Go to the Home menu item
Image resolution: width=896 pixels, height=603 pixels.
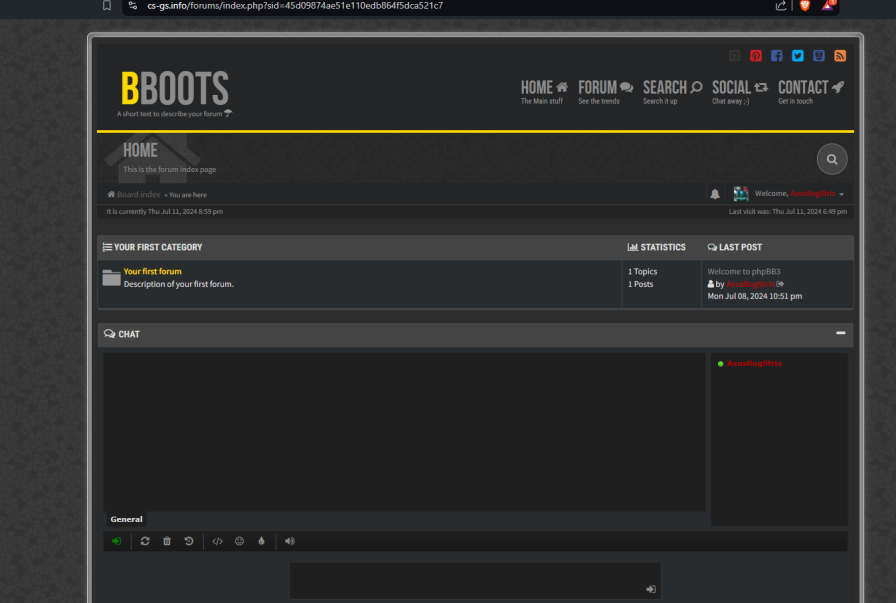click(x=545, y=92)
